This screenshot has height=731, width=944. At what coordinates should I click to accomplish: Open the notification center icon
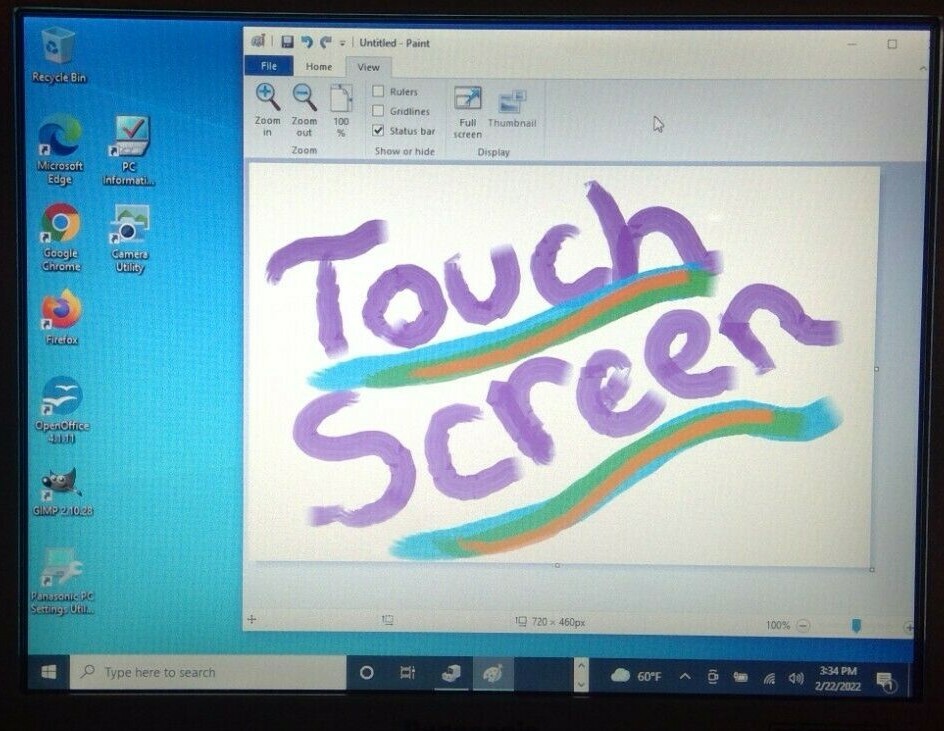pyautogui.click(x=886, y=682)
